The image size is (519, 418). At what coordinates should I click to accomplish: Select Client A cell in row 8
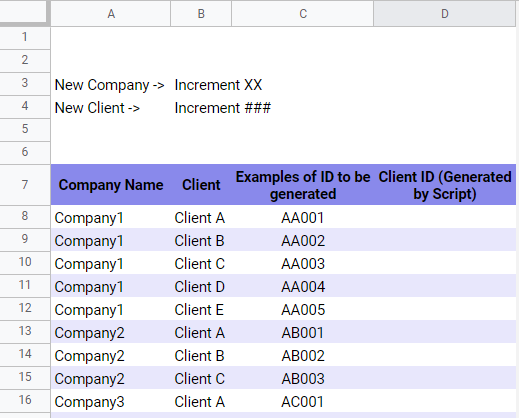[x=201, y=217]
